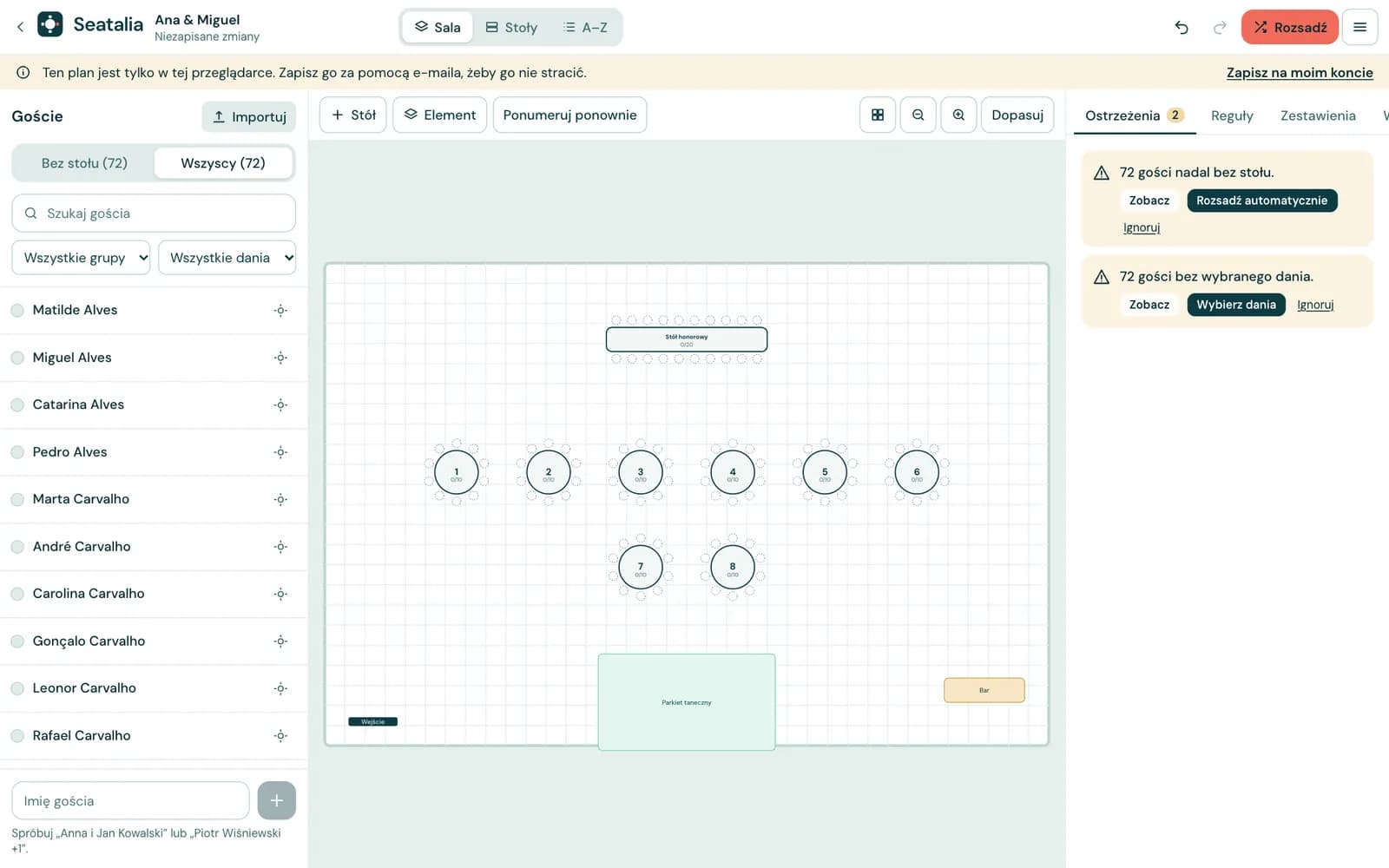The height and width of the screenshot is (868, 1389).
Task: Add guest with the plus button
Action: 276,800
